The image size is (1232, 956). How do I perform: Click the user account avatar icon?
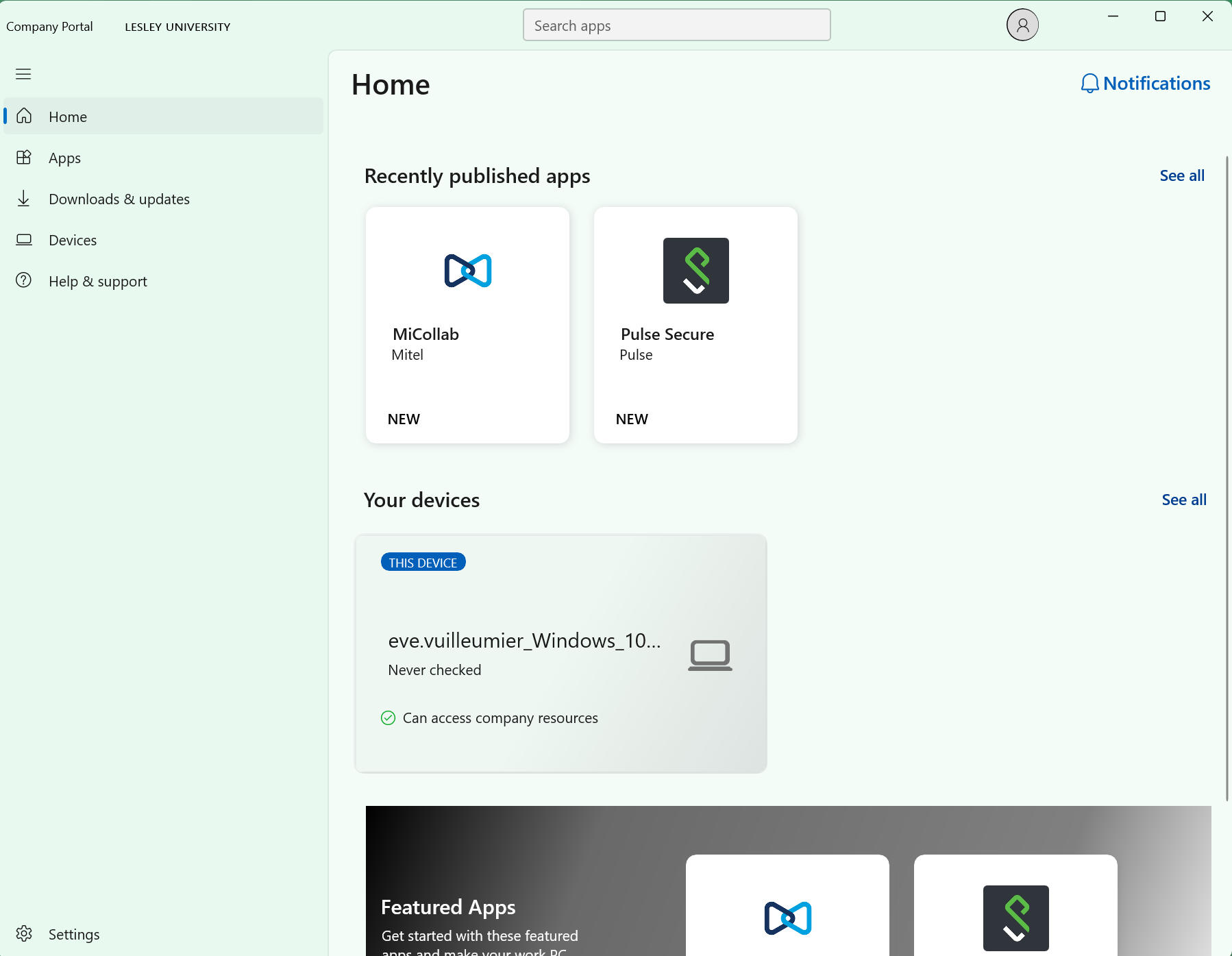(1022, 25)
